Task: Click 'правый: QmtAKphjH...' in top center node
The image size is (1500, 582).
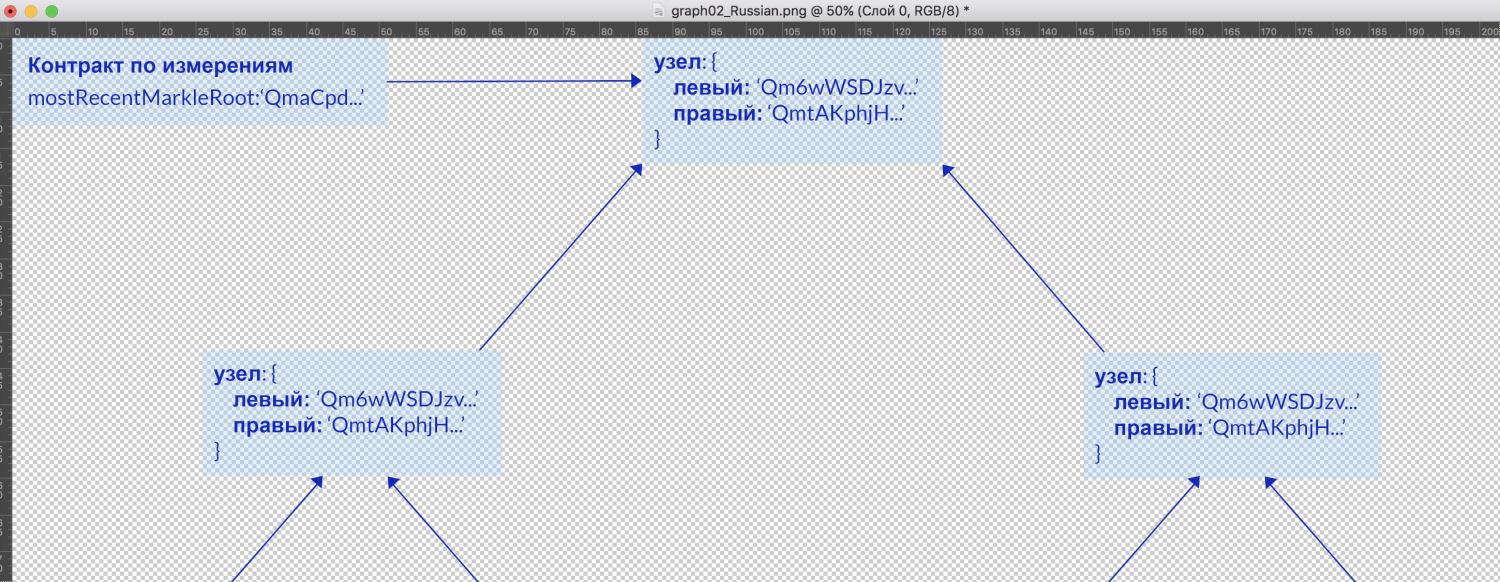Action: point(789,114)
